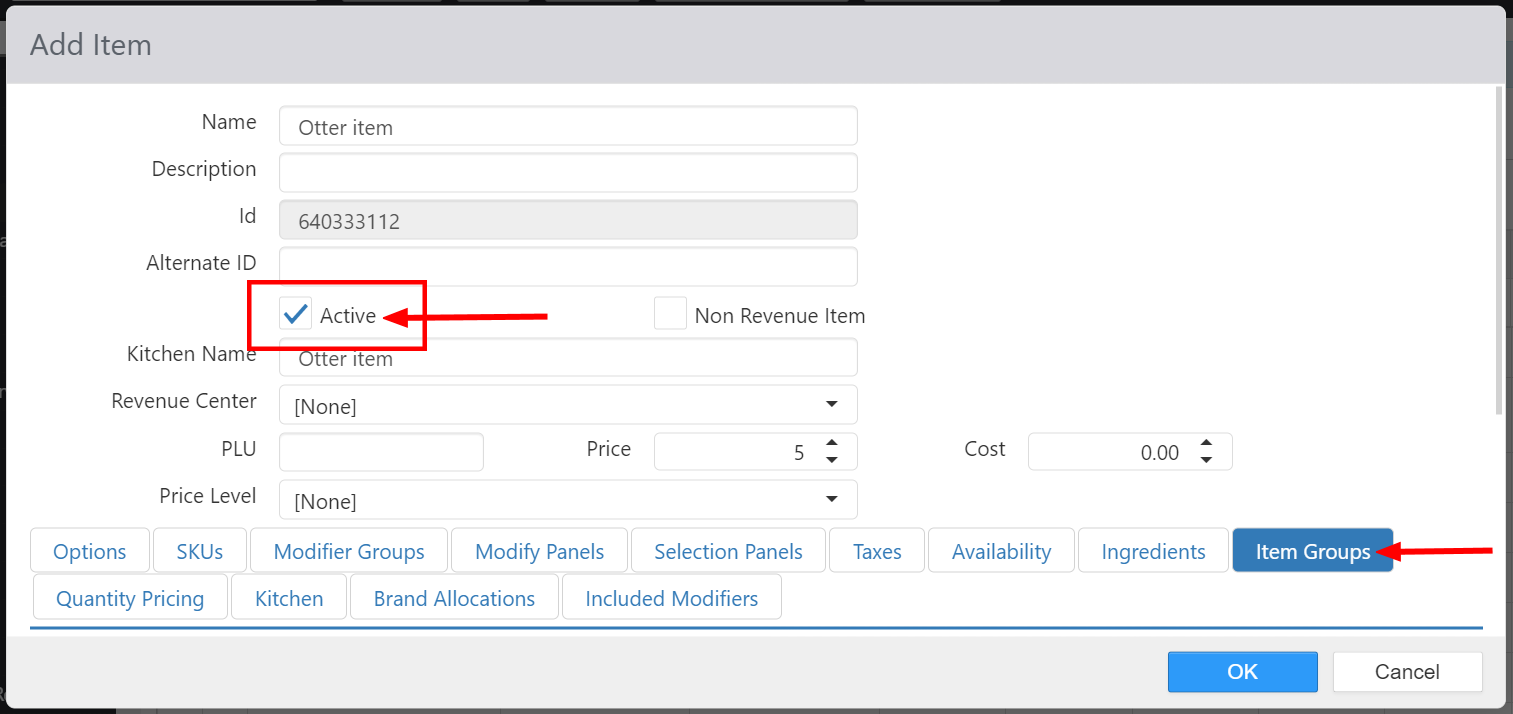This screenshot has height=714, width=1513.
Task: Show the Availability tab
Action: 1001,552
